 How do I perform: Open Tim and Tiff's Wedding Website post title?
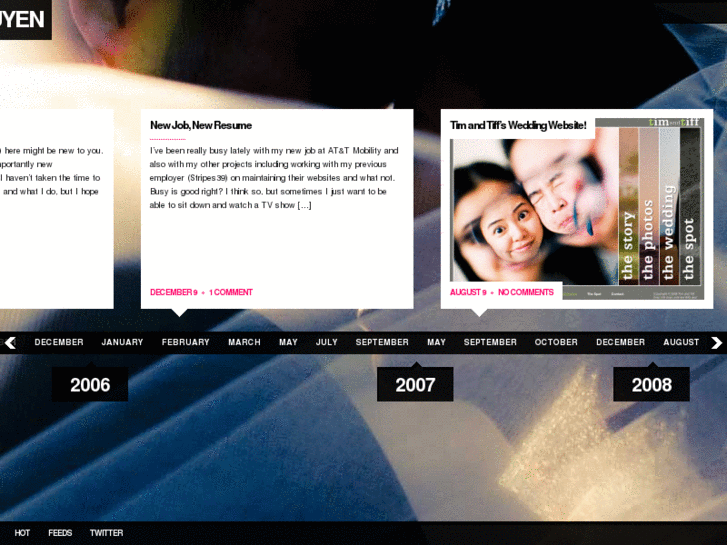tap(518, 125)
